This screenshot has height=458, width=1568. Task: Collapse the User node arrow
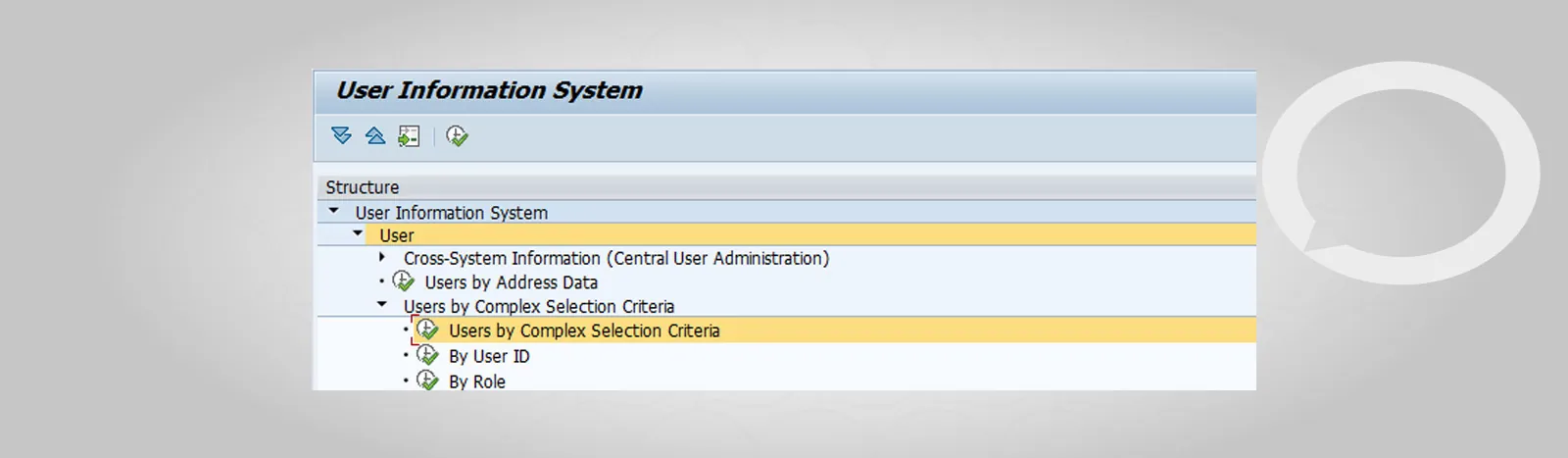tap(358, 233)
